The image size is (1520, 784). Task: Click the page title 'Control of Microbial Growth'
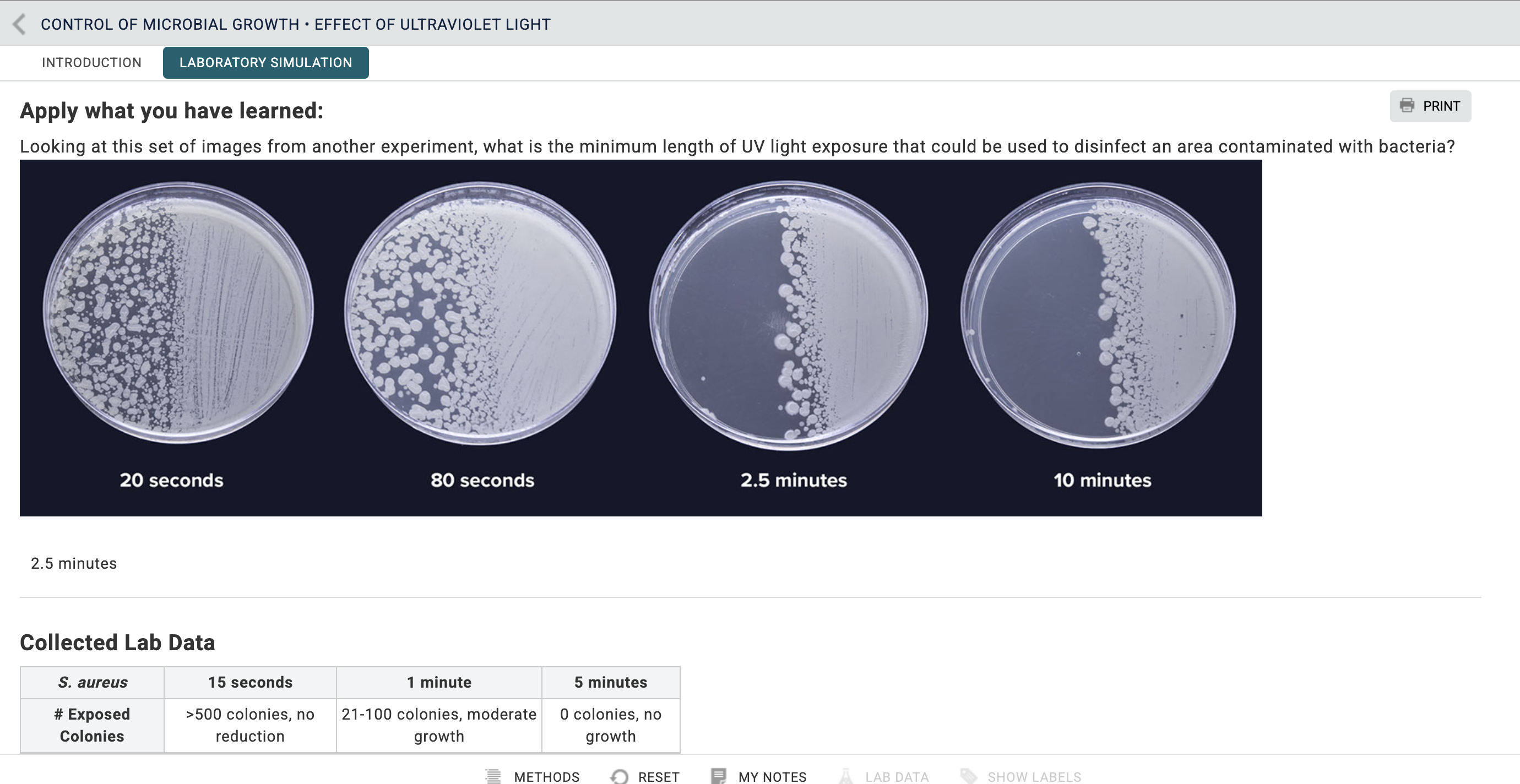click(170, 24)
